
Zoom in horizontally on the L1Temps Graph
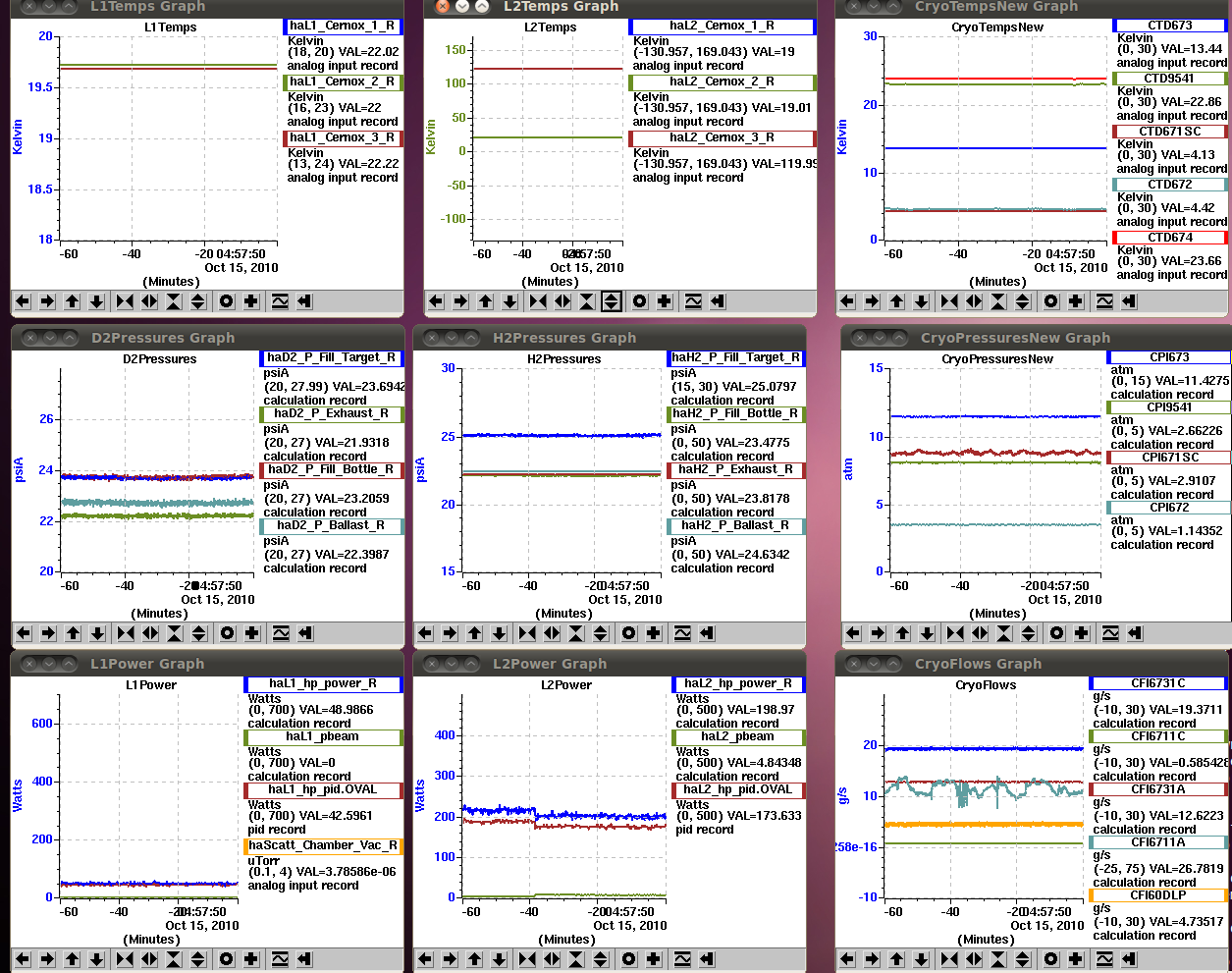point(125,301)
